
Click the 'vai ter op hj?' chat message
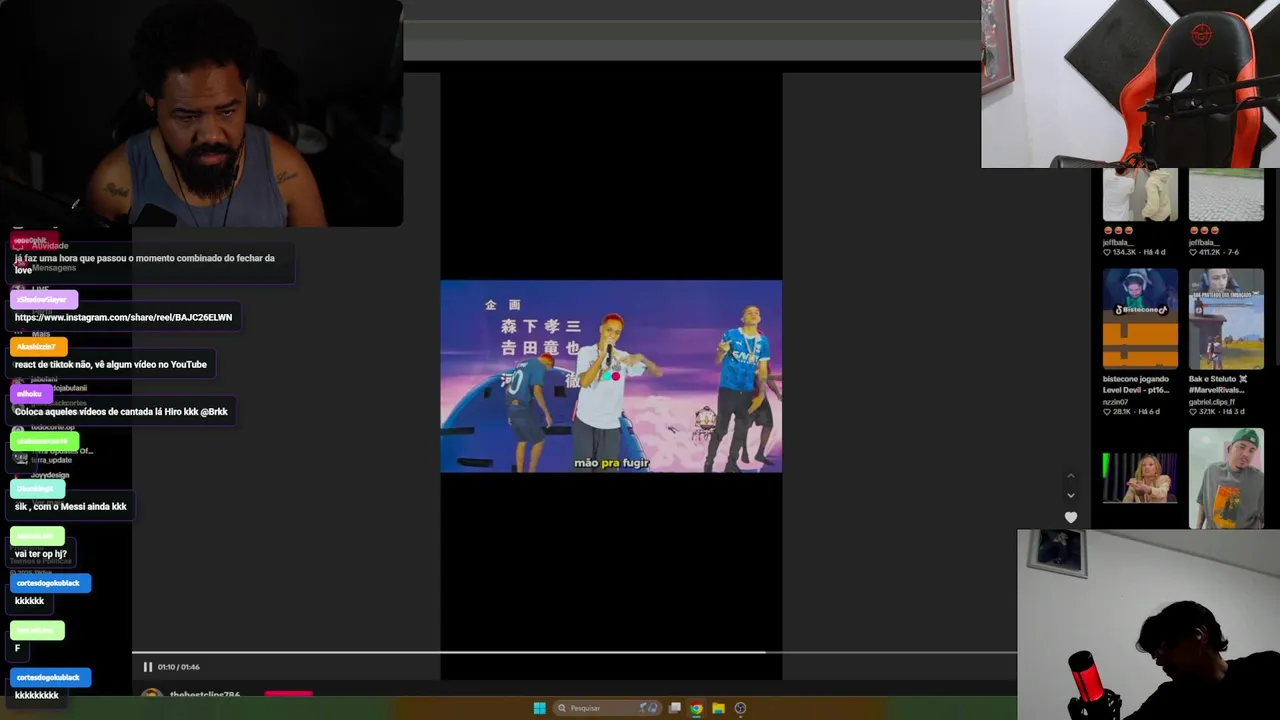click(x=41, y=553)
